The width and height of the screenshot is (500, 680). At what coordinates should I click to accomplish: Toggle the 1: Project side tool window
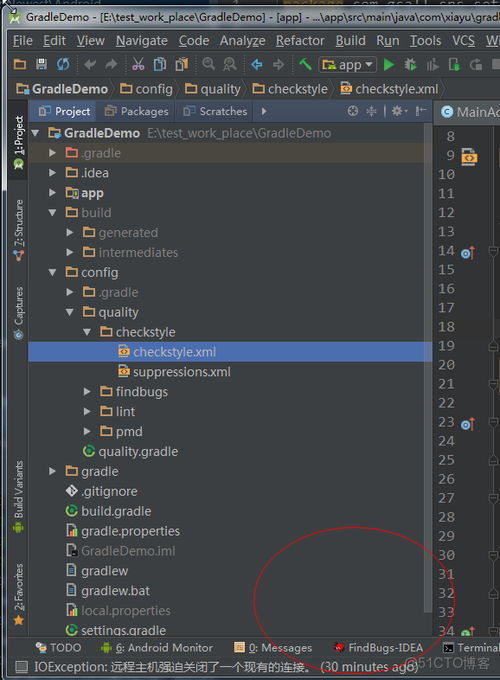19,142
